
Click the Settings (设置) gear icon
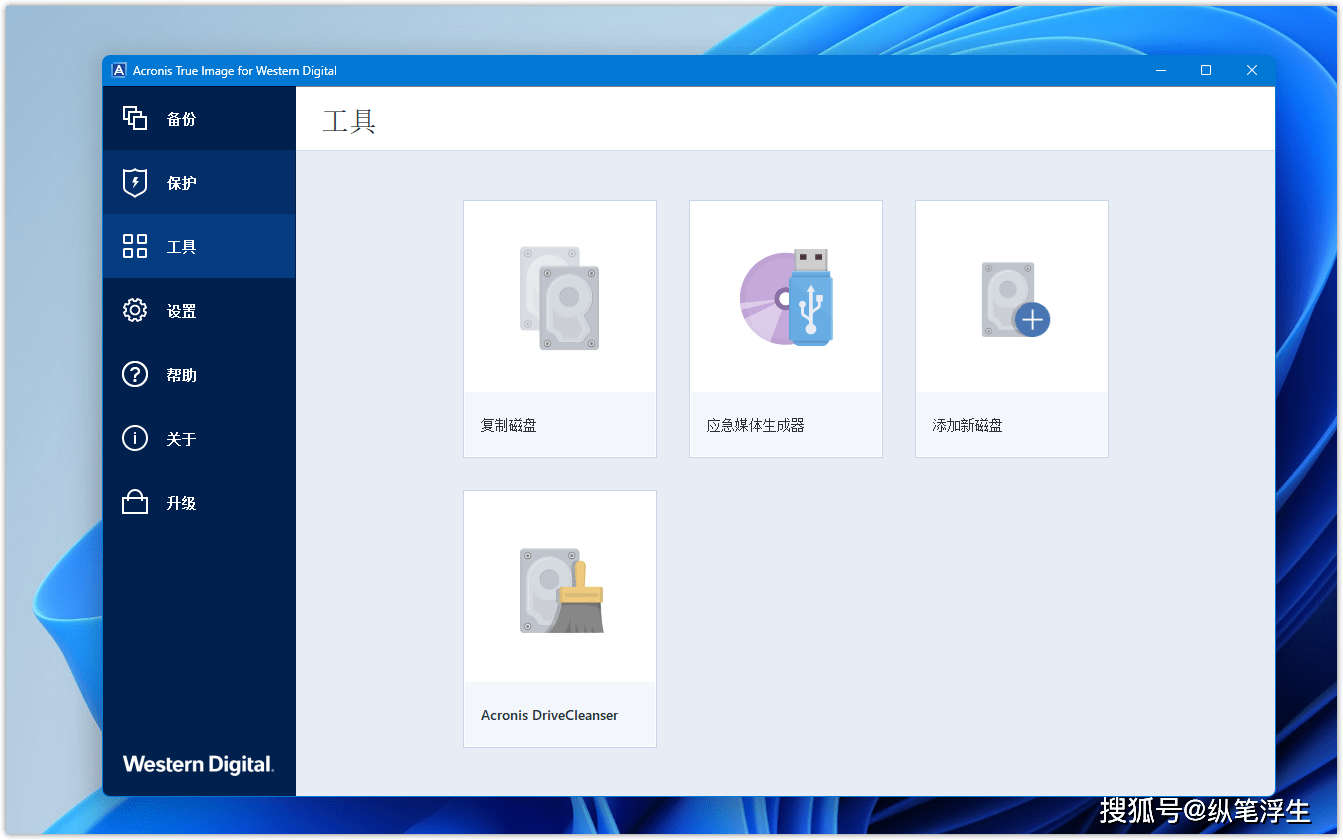point(134,310)
